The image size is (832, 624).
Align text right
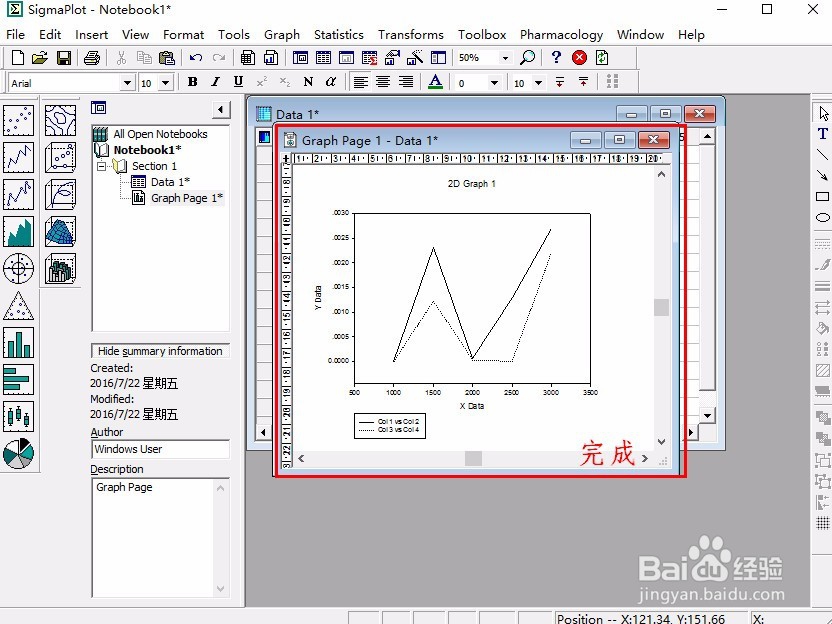[406, 82]
